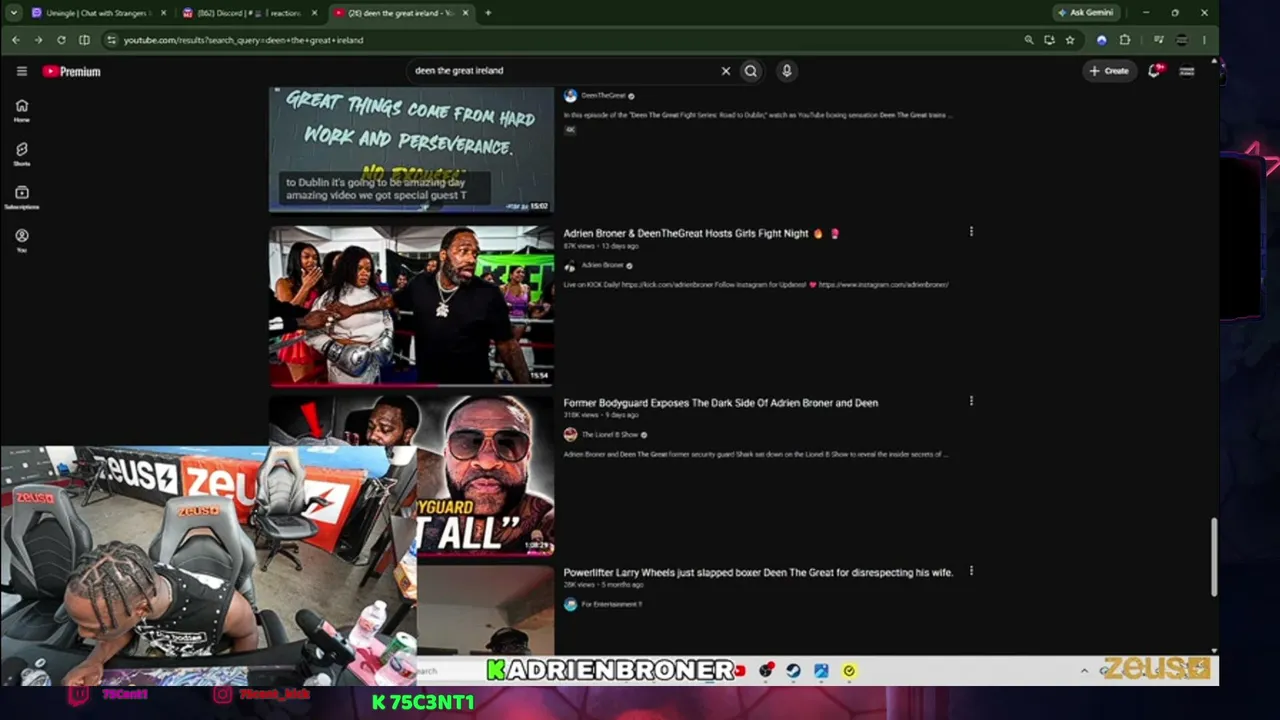1280x720 pixels.
Task: Open 'Former Bodyguard Exposes The Dark Side' video title
Action: pos(721,403)
